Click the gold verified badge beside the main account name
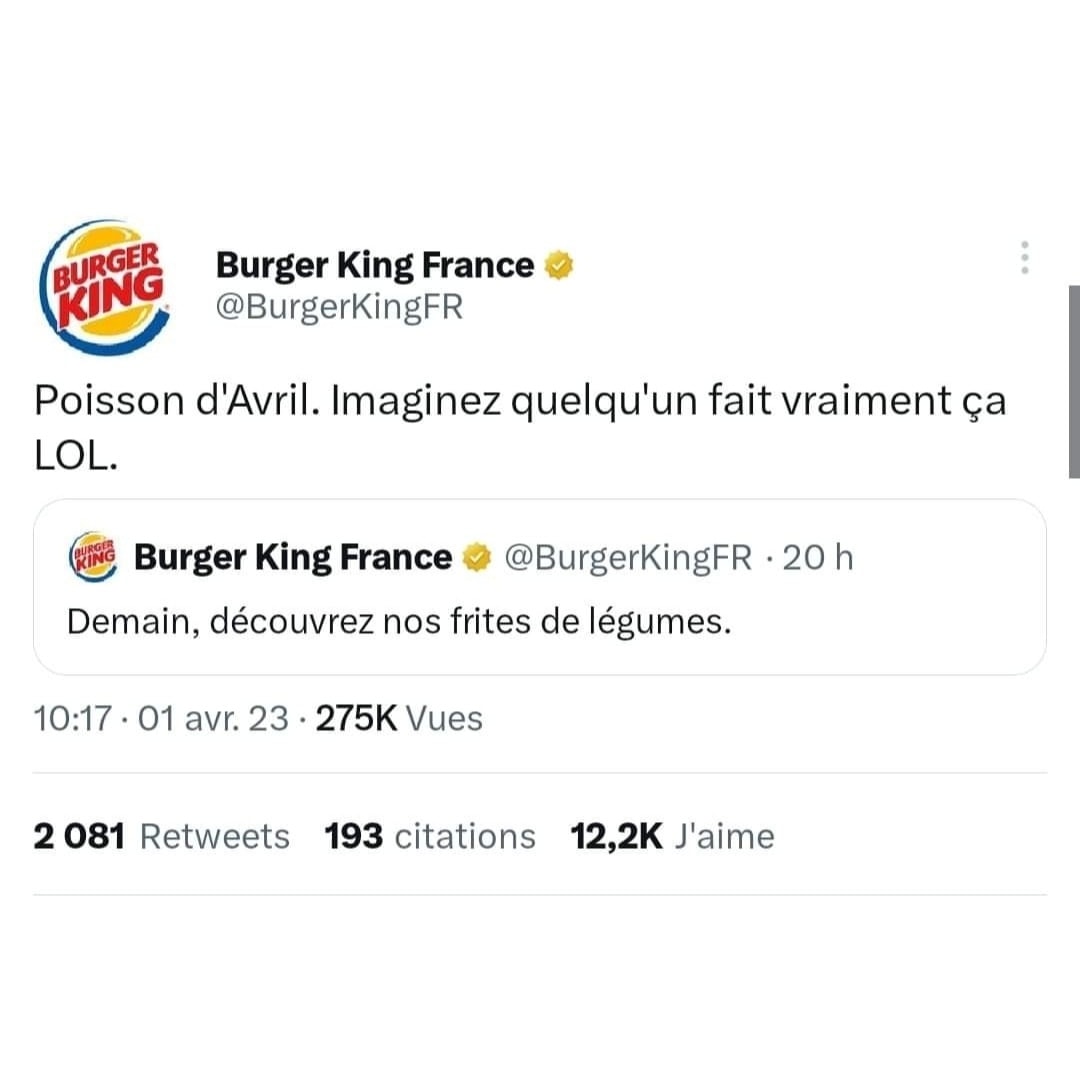This screenshot has height=1080, width=1080. coord(559,266)
